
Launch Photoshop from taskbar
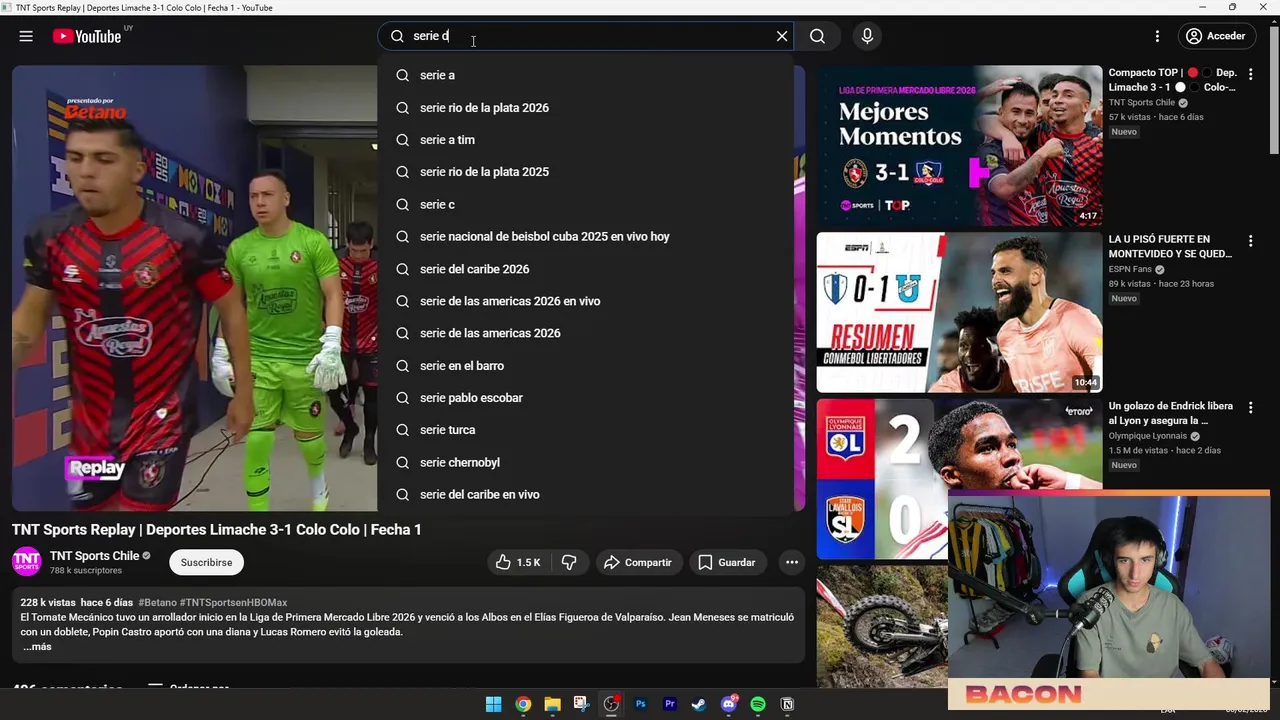point(640,705)
